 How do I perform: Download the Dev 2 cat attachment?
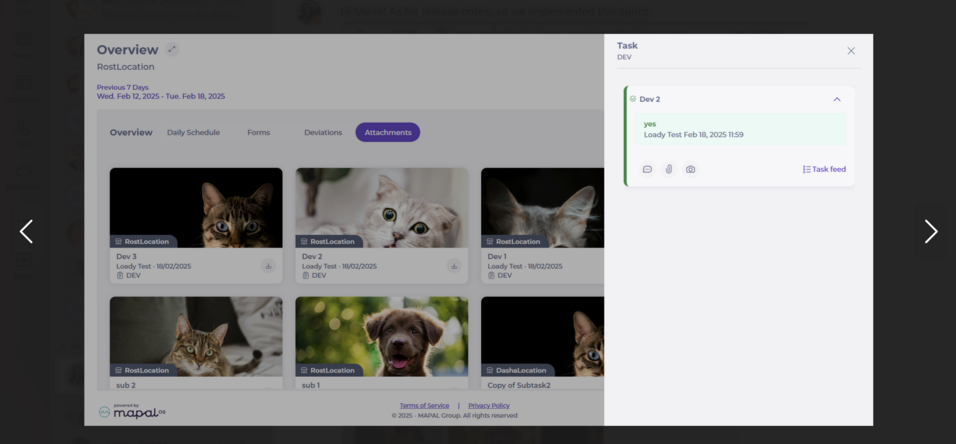pos(454,266)
